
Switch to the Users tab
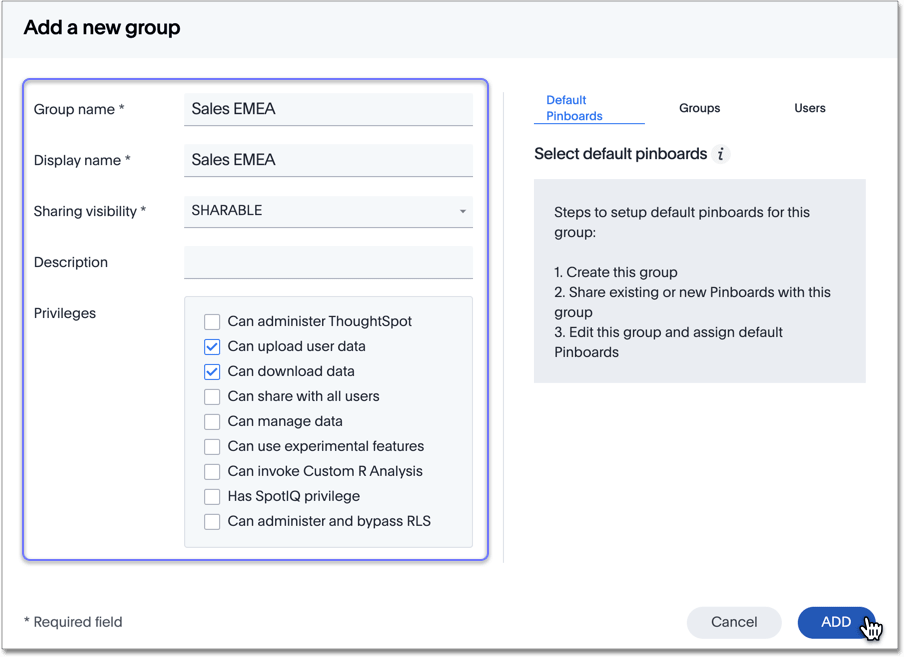click(x=810, y=107)
